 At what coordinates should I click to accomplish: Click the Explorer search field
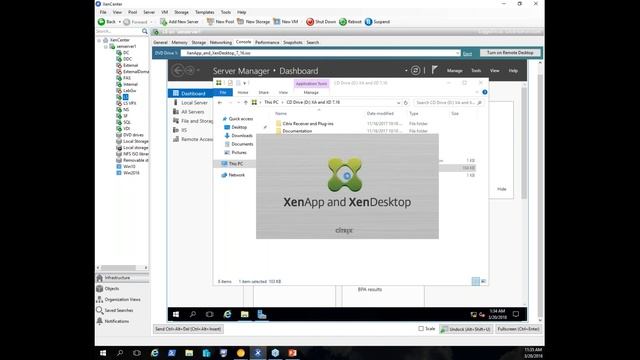449,103
